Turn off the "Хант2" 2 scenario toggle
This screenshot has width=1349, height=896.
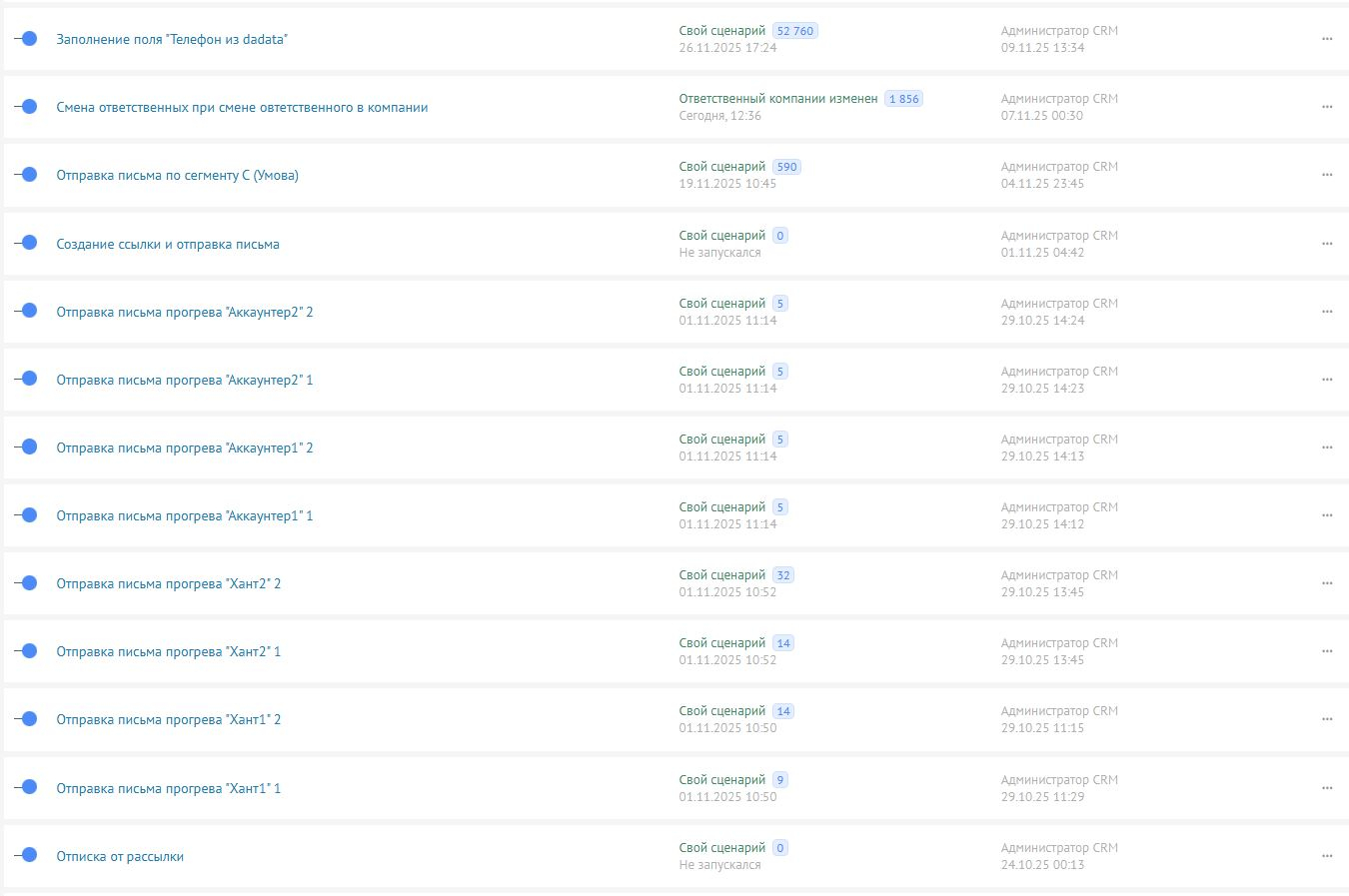(x=27, y=582)
